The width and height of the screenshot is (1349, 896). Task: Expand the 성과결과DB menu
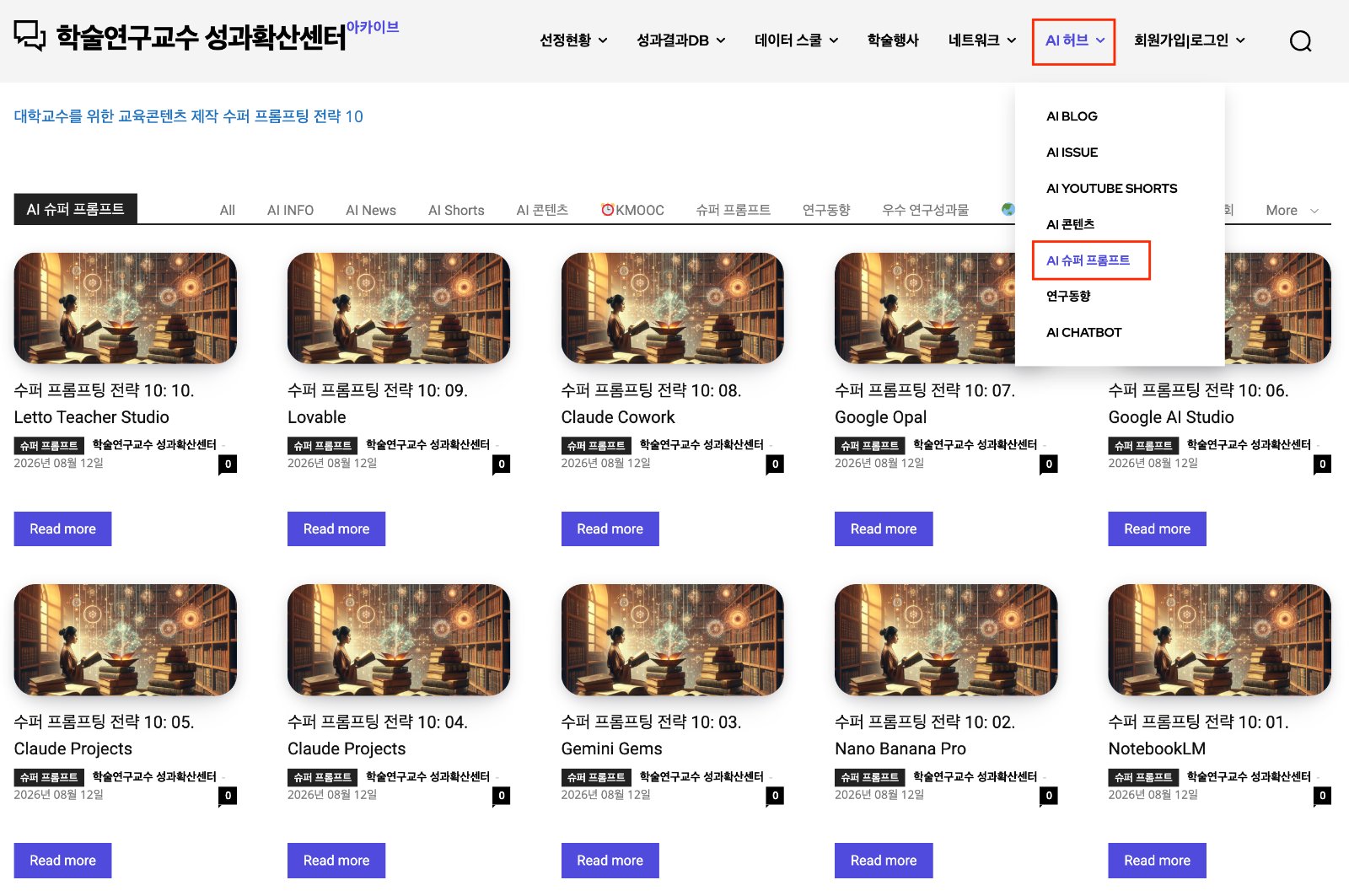tap(681, 40)
